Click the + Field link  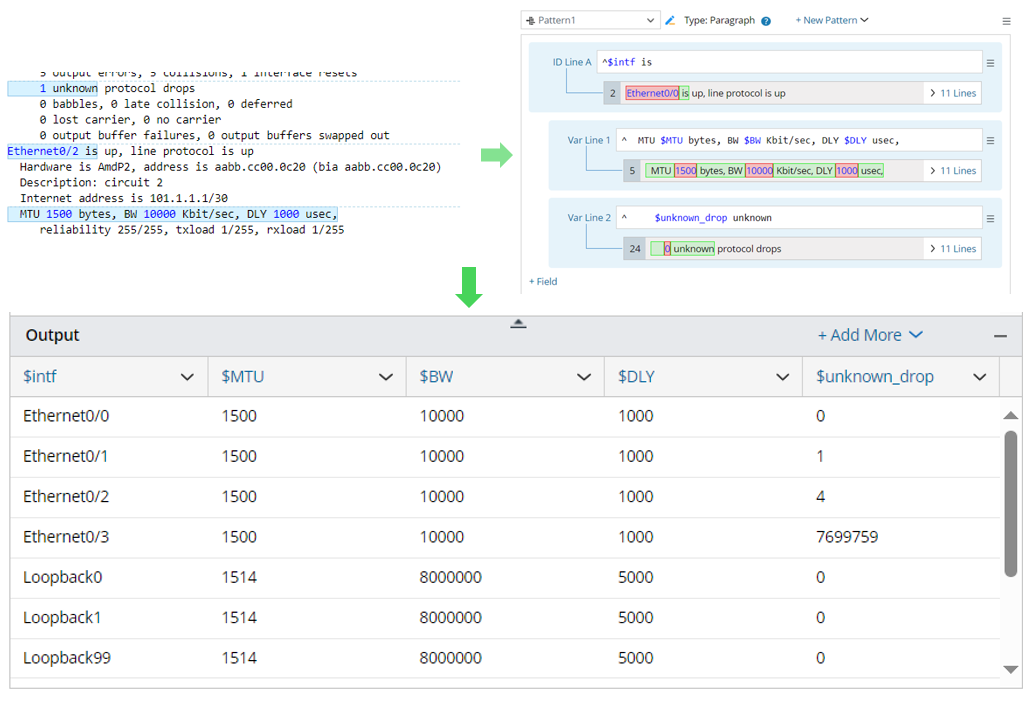[x=543, y=282]
